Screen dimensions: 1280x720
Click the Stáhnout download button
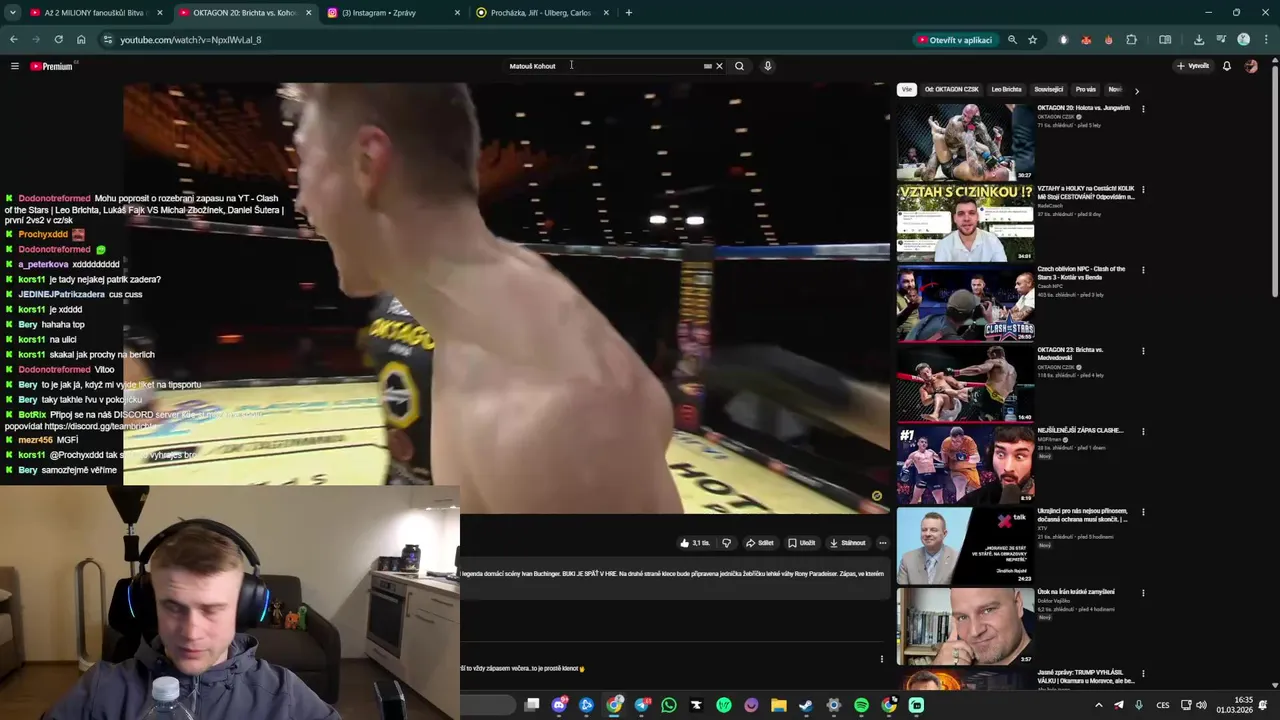tap(847, 543)
